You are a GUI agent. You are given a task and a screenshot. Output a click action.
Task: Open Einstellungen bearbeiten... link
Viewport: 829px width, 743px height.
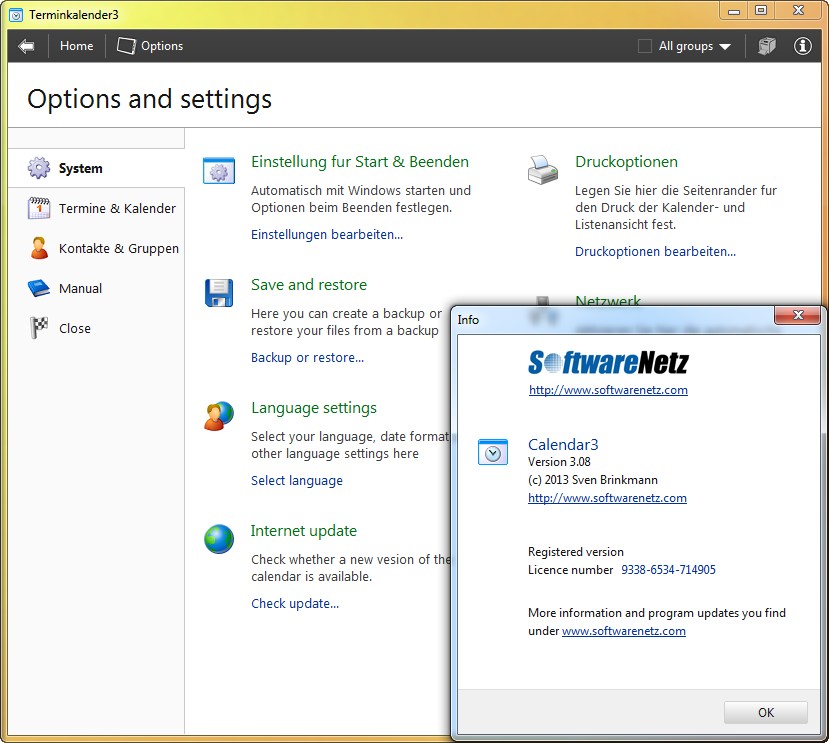[327, 234]
